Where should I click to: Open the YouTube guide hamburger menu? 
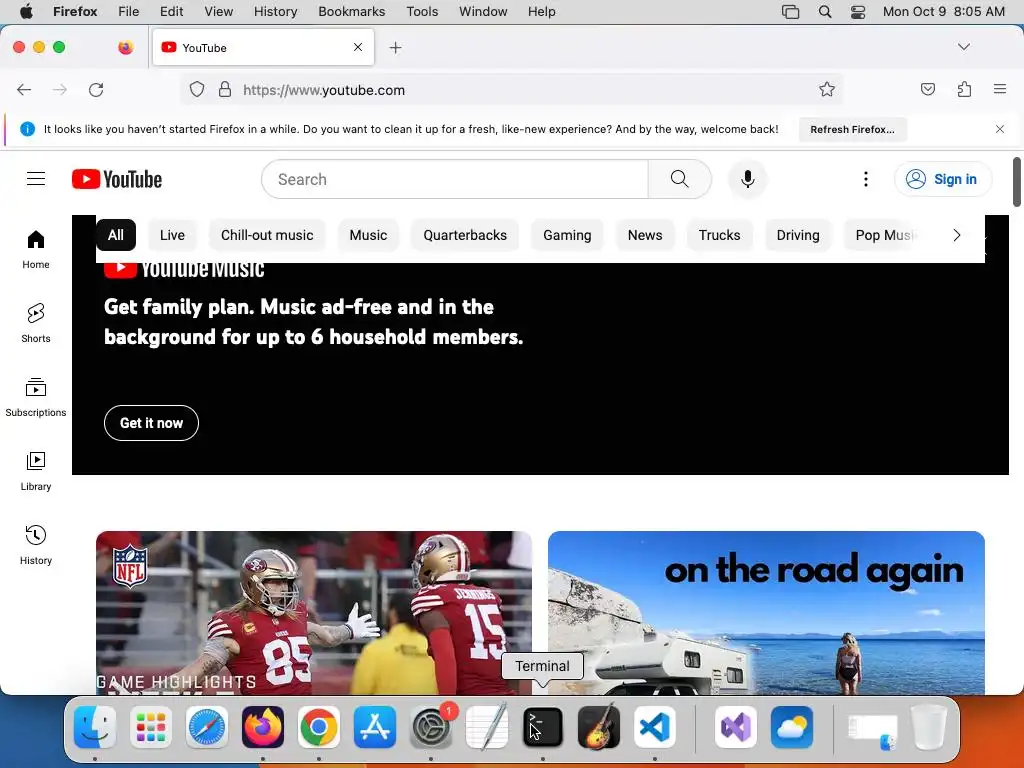(36, 179)
